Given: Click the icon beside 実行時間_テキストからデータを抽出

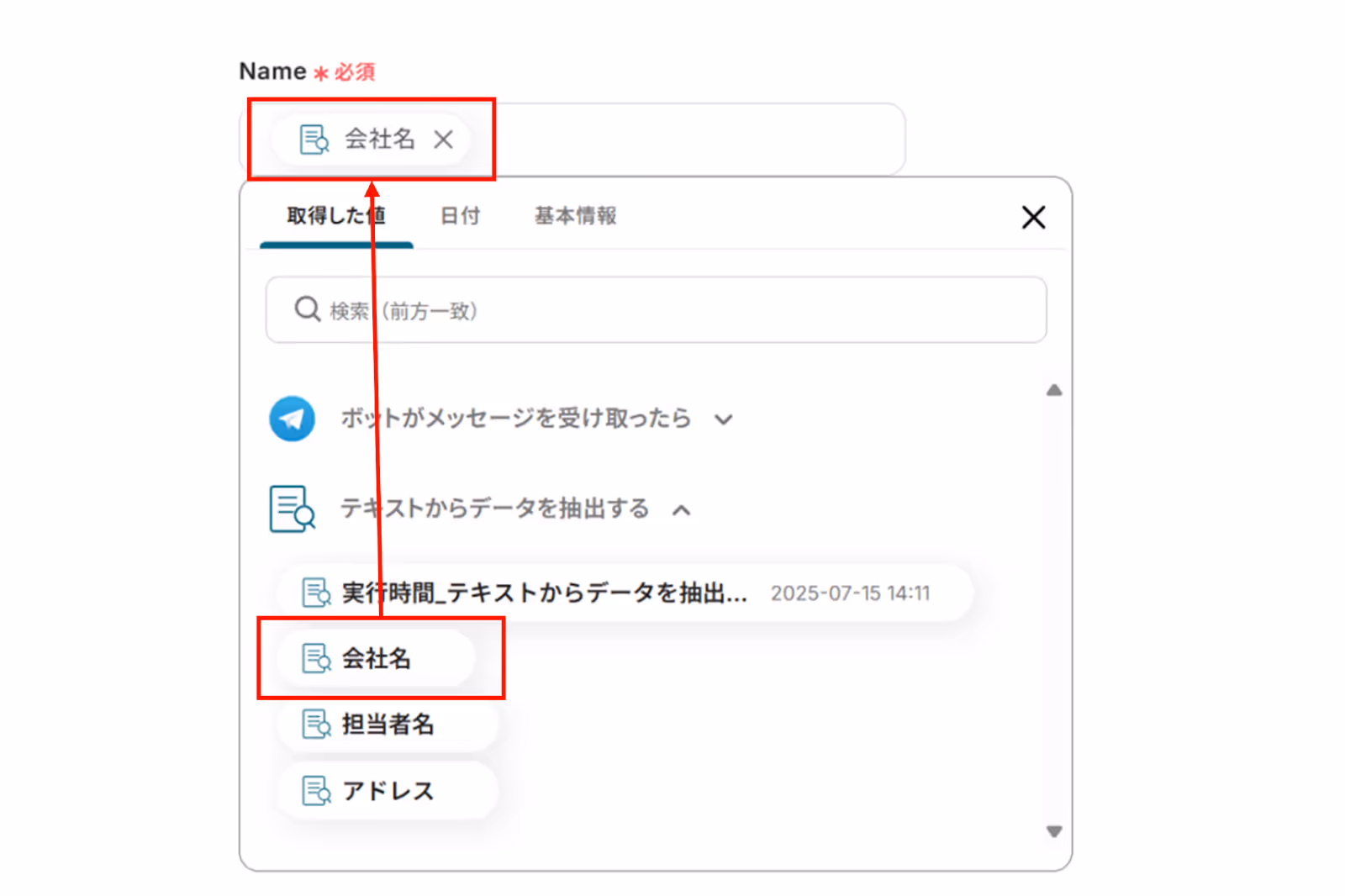Looking at the screenshot, I should coord(316,593).
